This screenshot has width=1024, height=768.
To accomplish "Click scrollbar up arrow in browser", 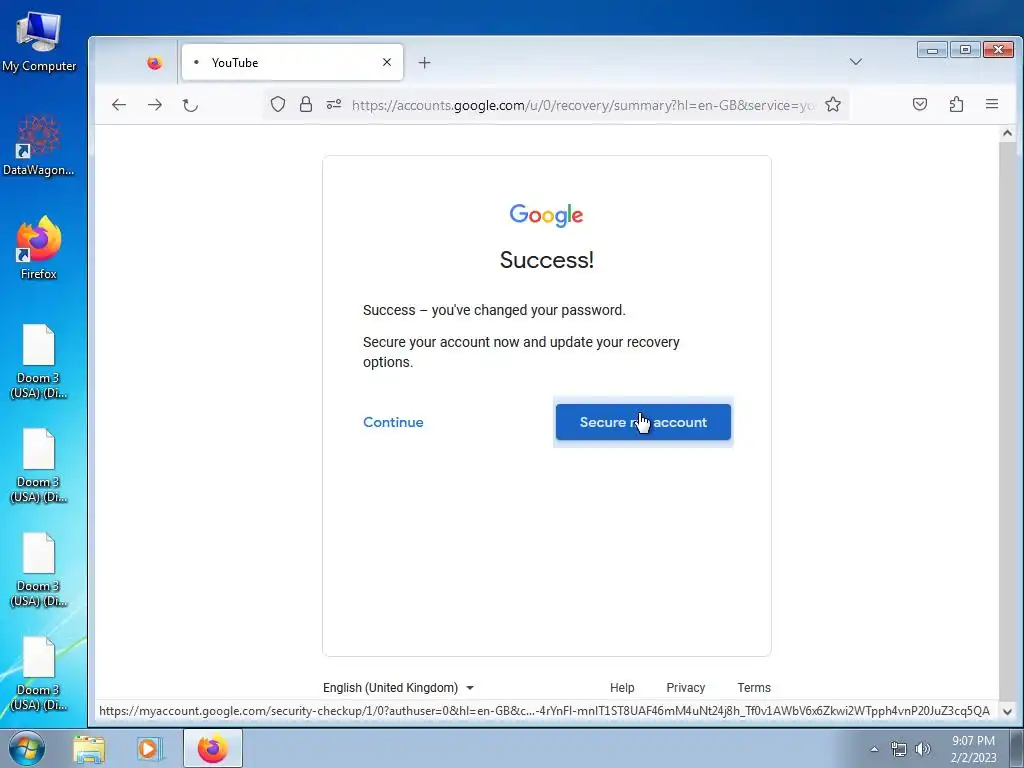I will (x=1007, y=133).
